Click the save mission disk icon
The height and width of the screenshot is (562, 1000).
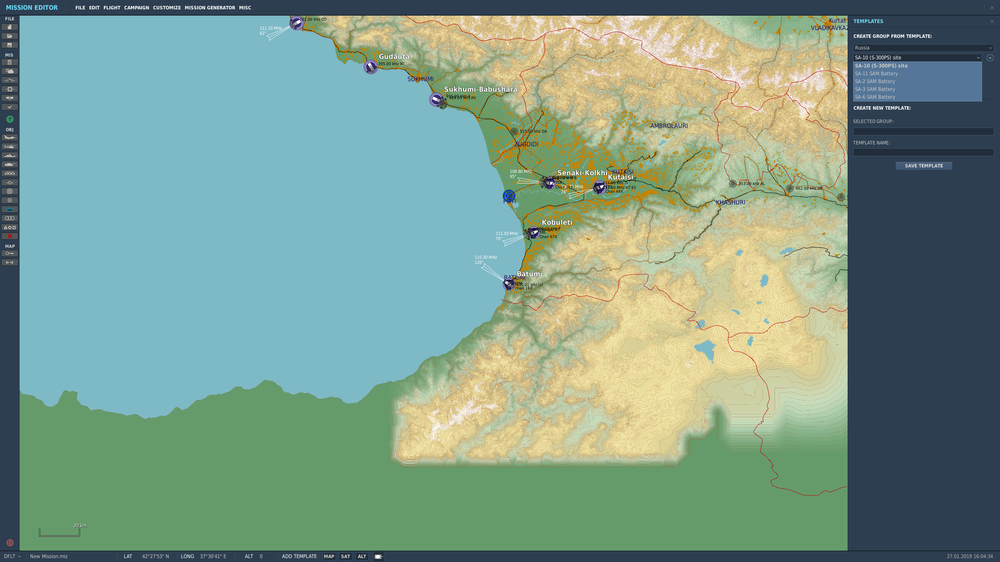(10, 45)
